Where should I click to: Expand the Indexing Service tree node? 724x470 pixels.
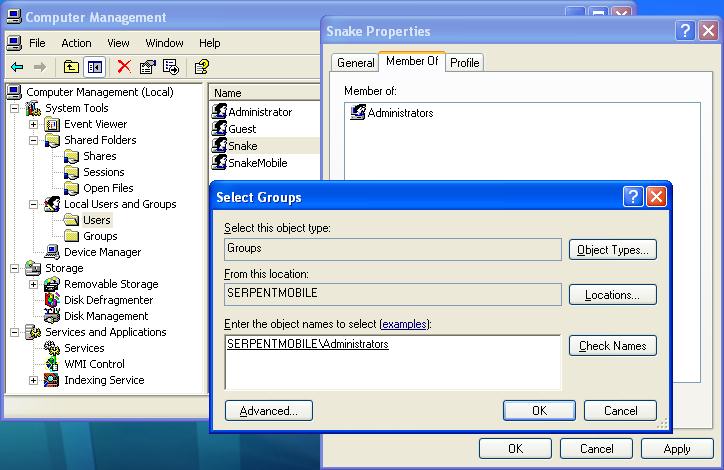(33, 380)
